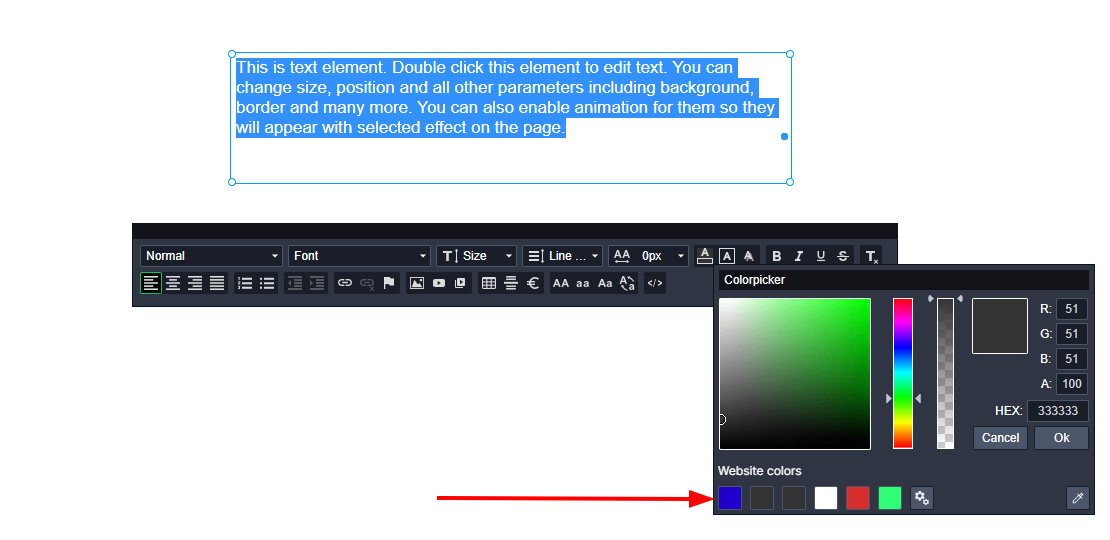Insert a numbered list
The width and height of the screenshot is (1110, 540).
click(245, 283)
